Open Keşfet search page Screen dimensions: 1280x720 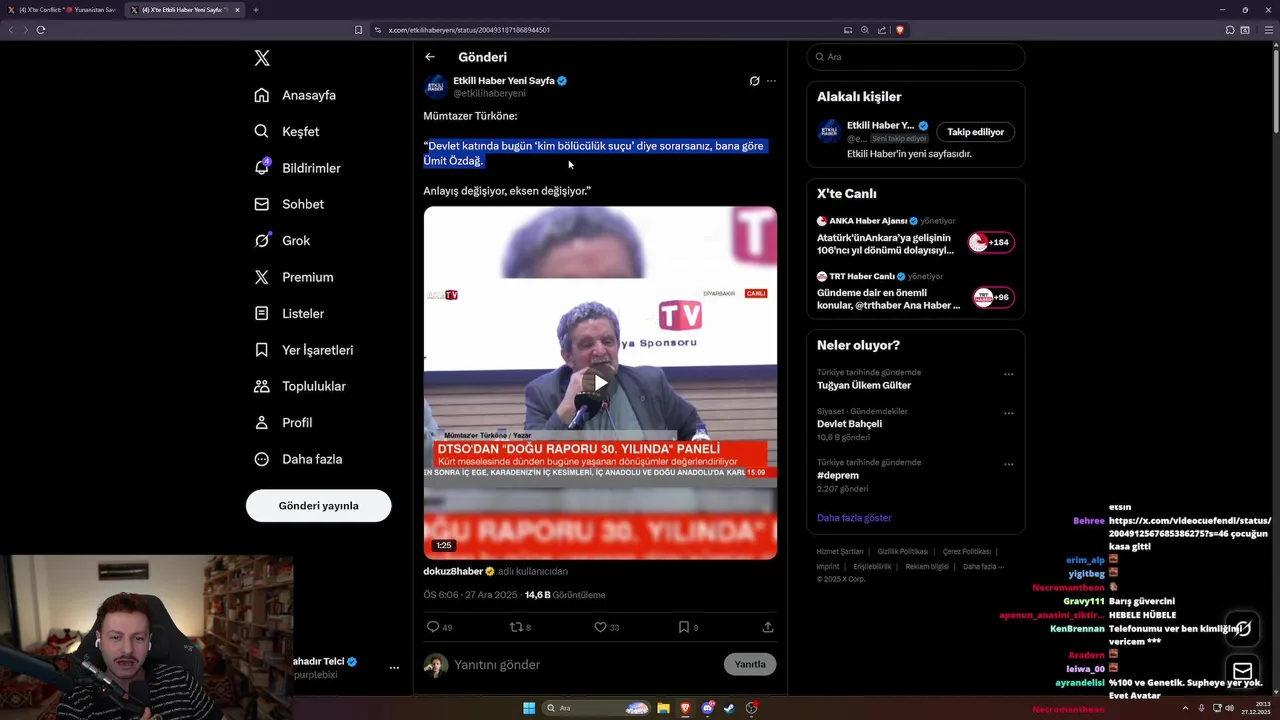287,131
